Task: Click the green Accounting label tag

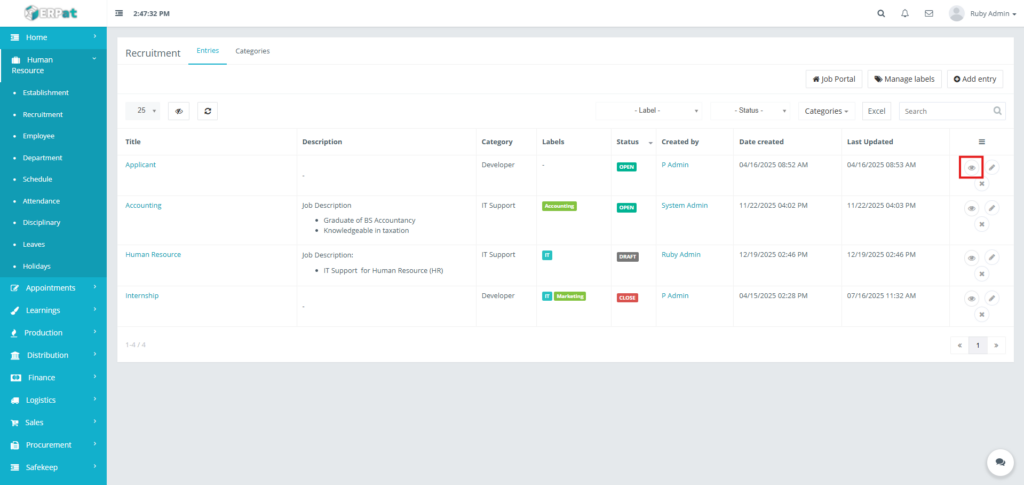Action: pos(559,207)
